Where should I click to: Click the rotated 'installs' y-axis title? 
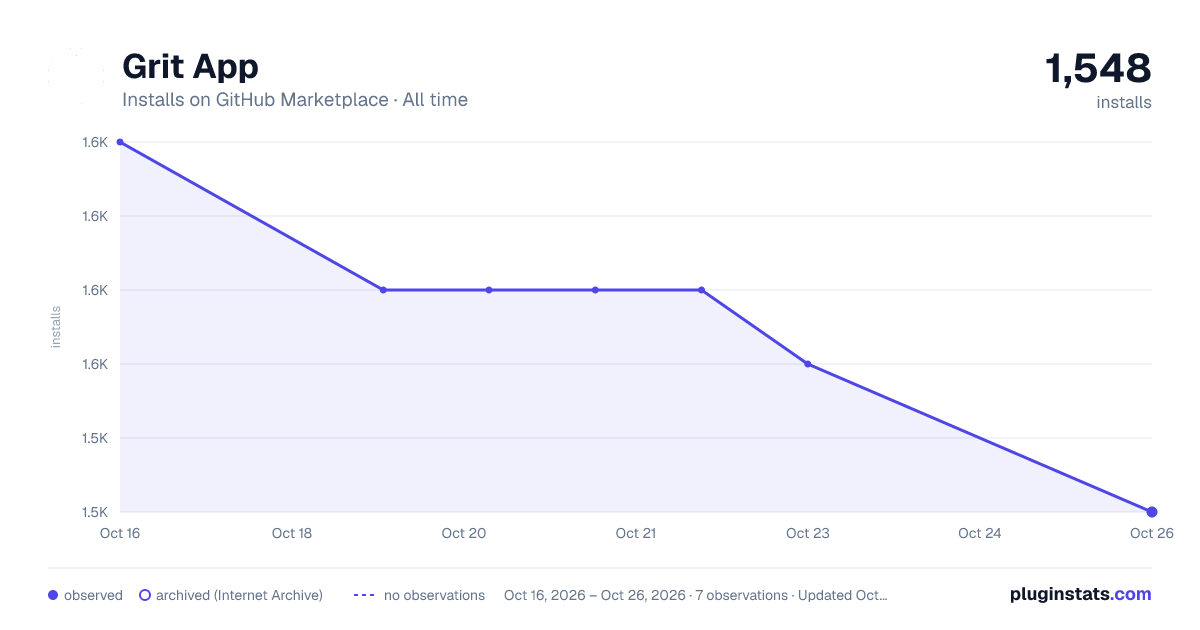coord(56,327)
